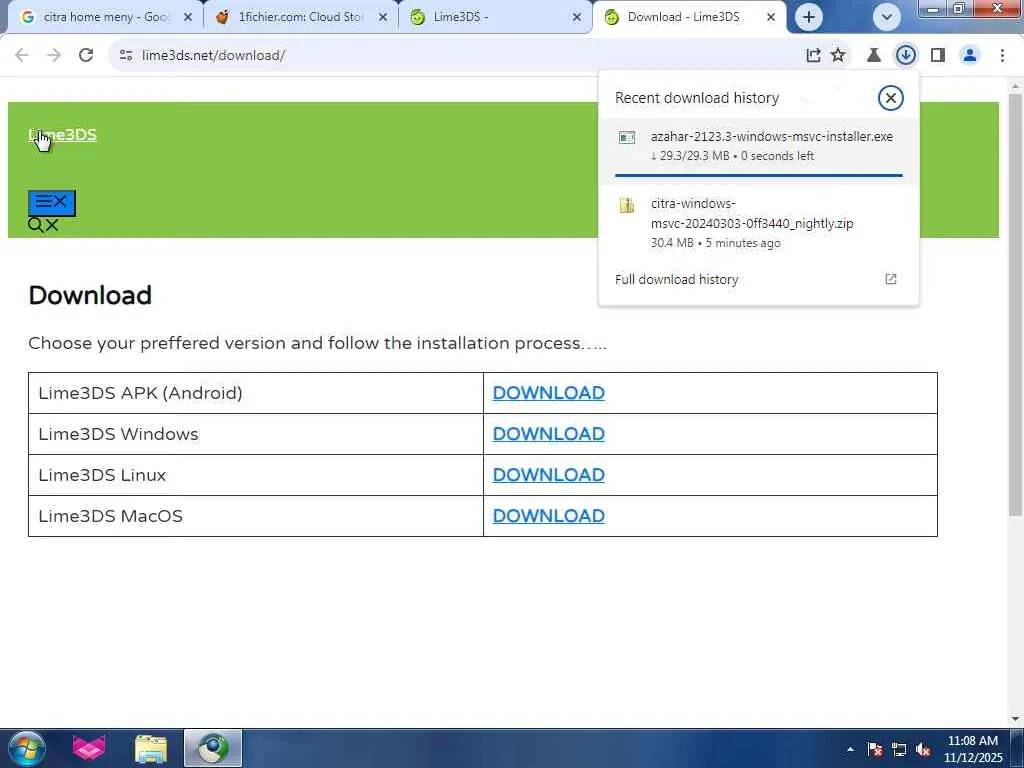Toggle the blue hamburger menu button
The width and height of the screenshot is (1024, 768).
click(x=52, y=202)
